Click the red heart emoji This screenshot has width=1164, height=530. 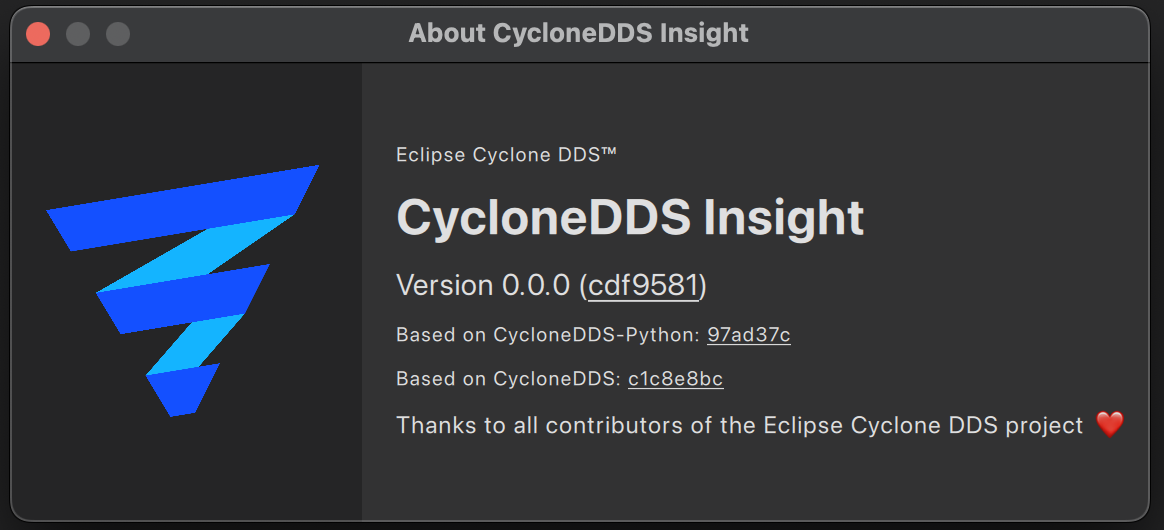pyautogui.click(x=1110, y=425)
